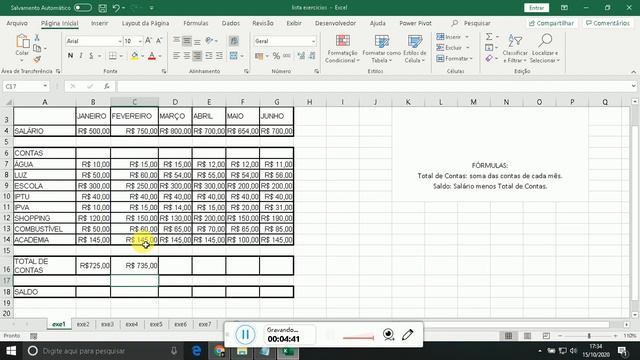Open Localizar e Selecionar menu
This screenshot has width=640, height=360.
(x=545, y=49)
